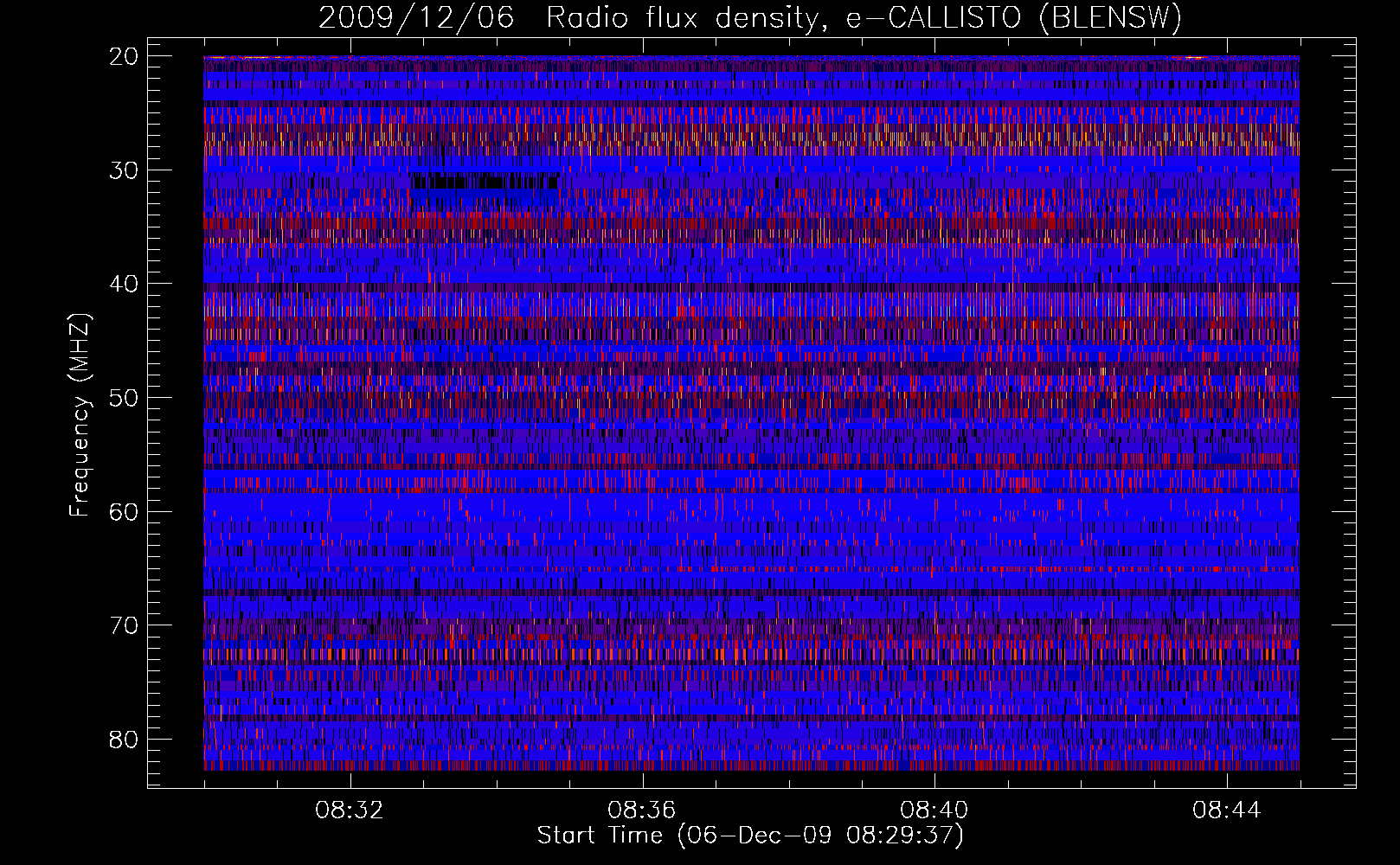Screen dimensions: 1400x865
Task: Click the 50 frequency tick label
Action: tap(125, 398)
